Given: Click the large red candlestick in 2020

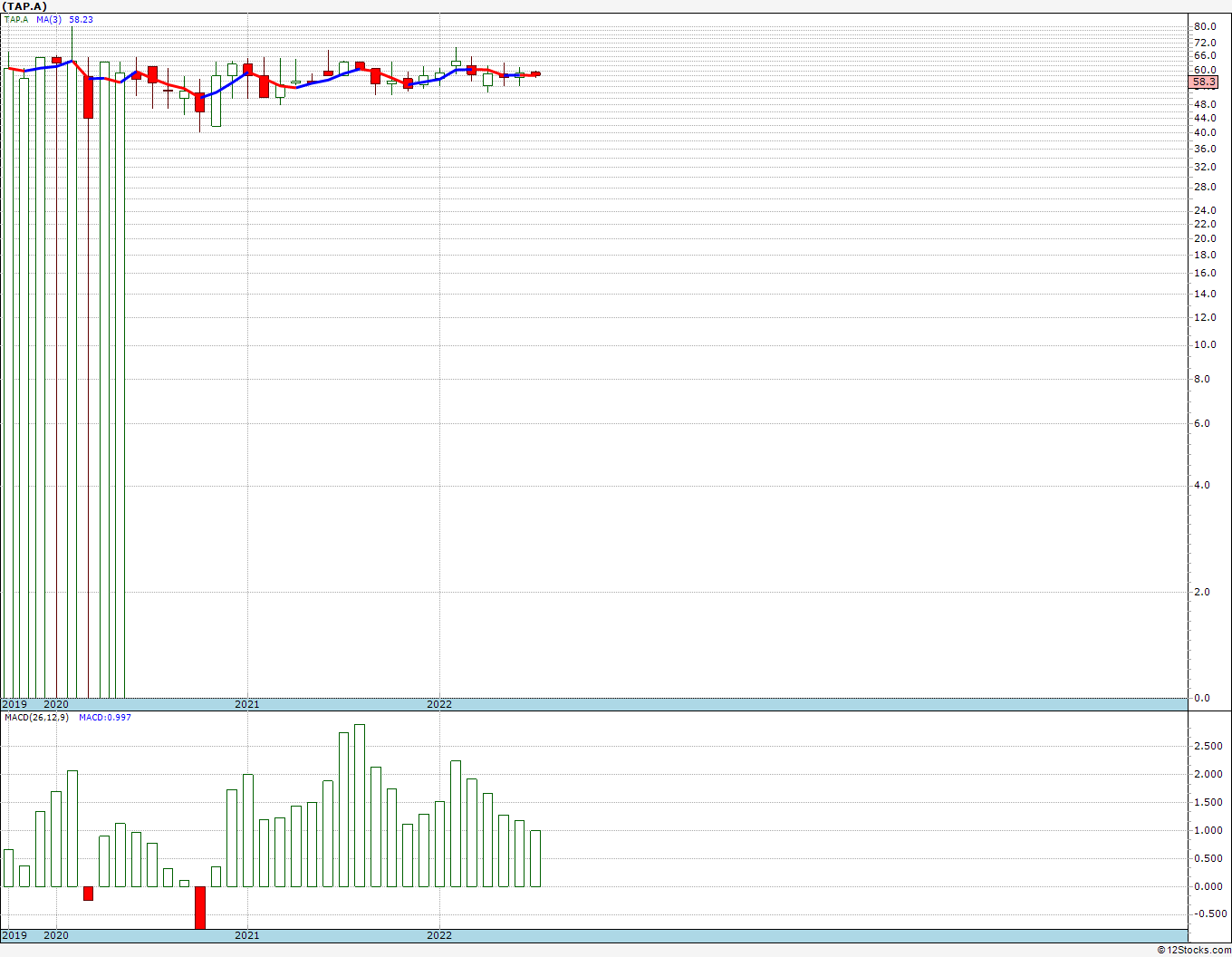Looking at the screenshot, I should point(88,97).
